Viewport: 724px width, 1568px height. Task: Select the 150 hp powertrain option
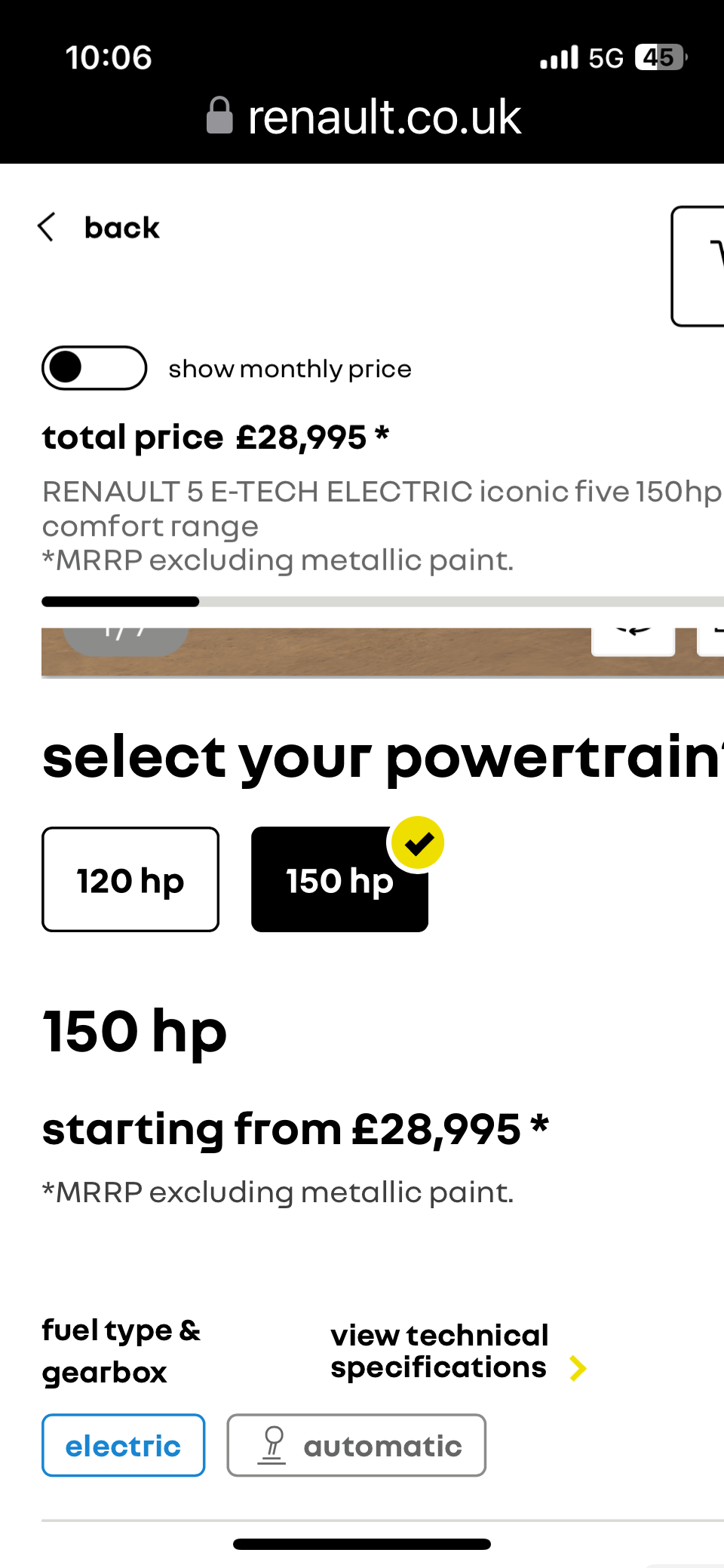[339, 881]
